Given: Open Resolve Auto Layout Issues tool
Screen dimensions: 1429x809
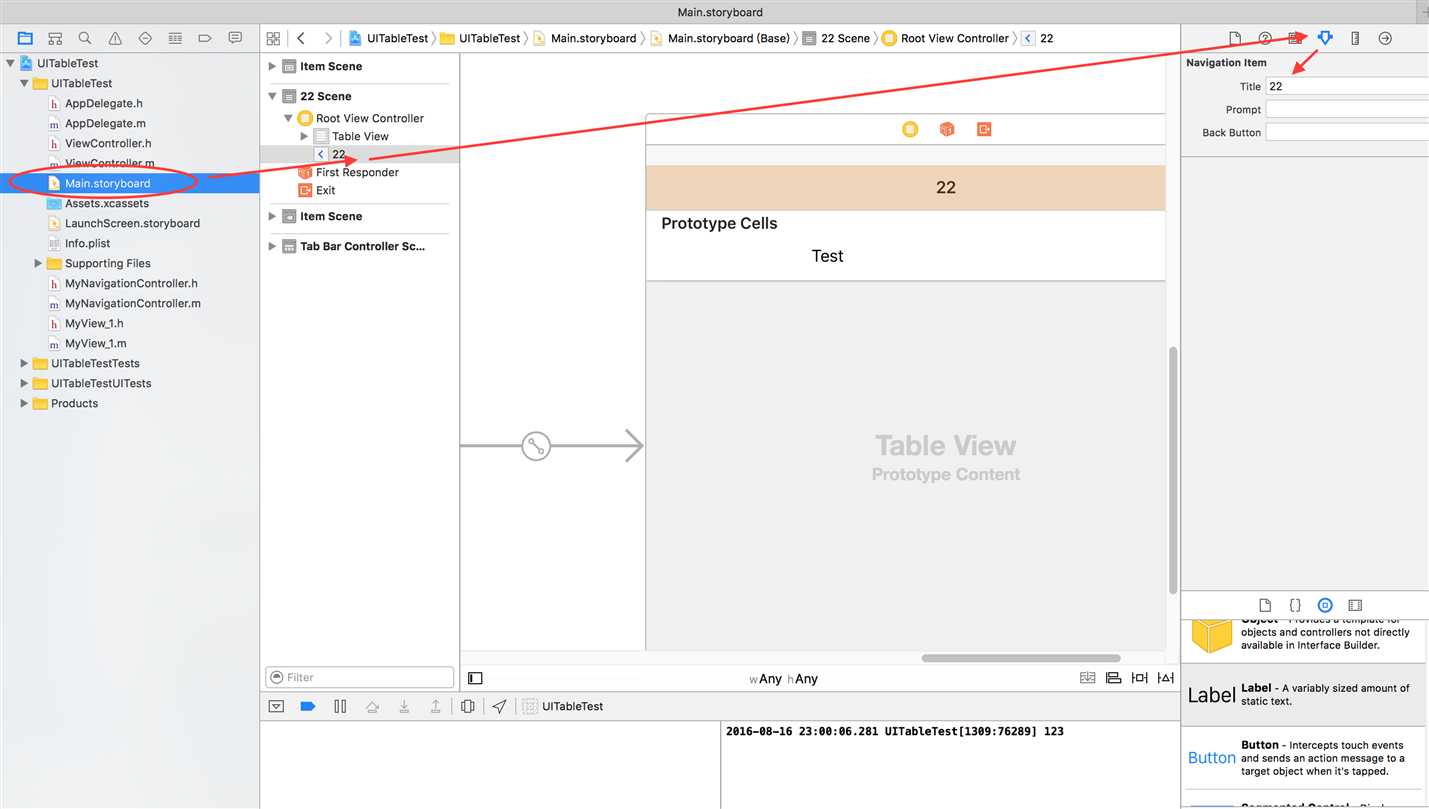Looking at the screenshot, I should click(x=1166, y=678).
